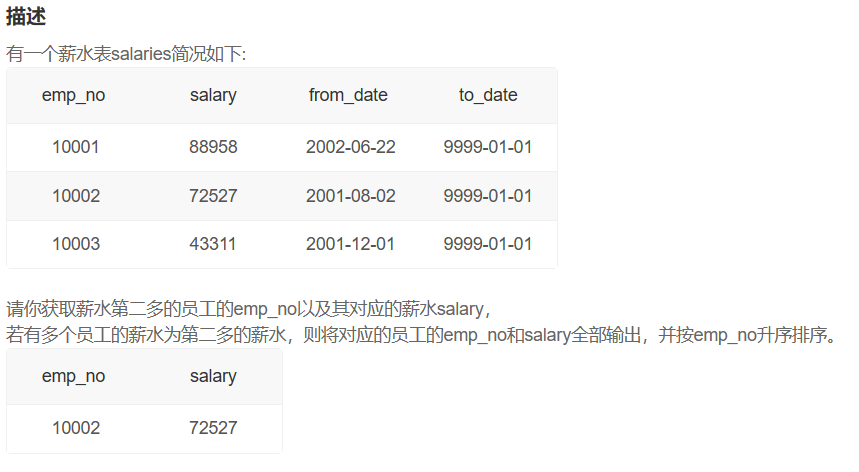
Task: Select the salary value 88958
Action: (213, 147)
